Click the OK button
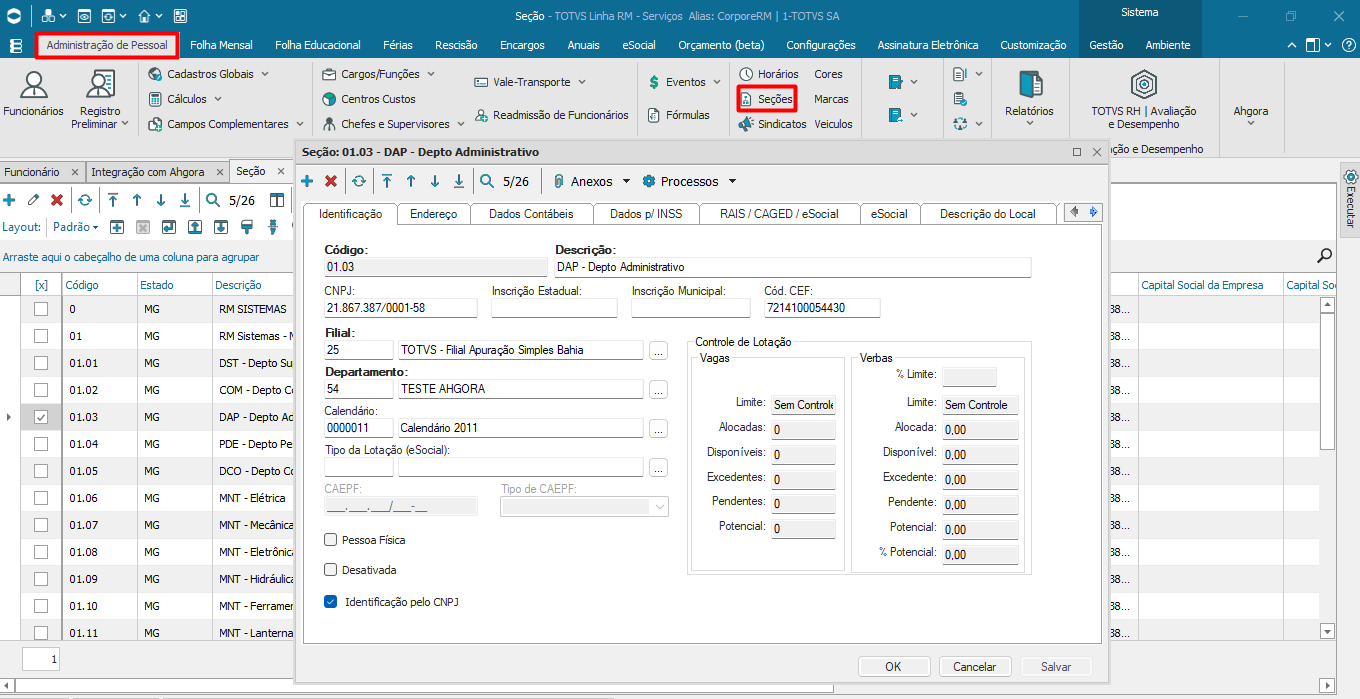The image size is (1360, 699). pyautogui.click(x=893, y=666)
